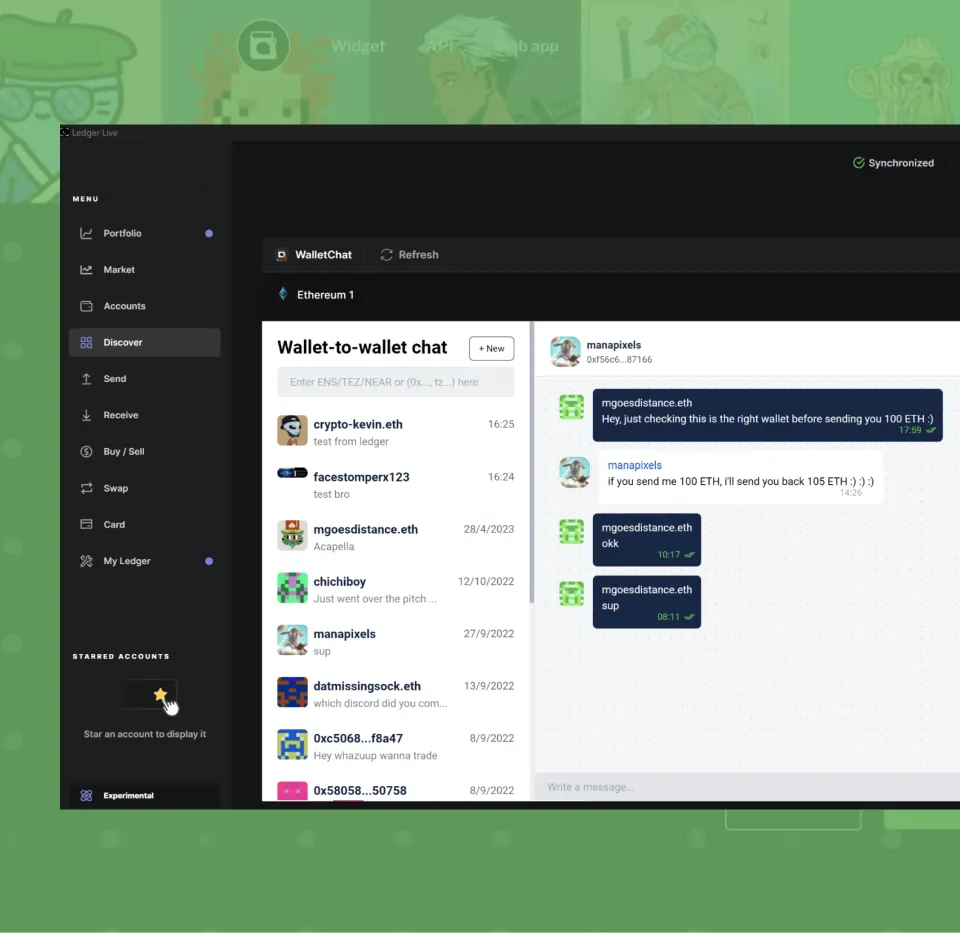Click Widget in the background page header

[x=358, y=46]
